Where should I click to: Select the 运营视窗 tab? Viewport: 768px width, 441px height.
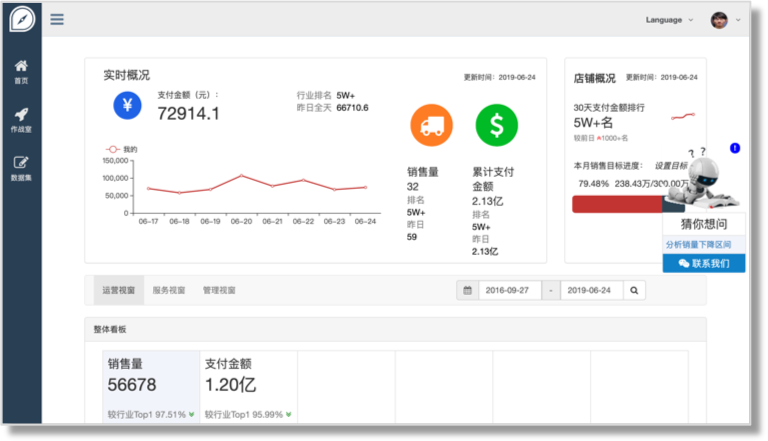point(118,291)
